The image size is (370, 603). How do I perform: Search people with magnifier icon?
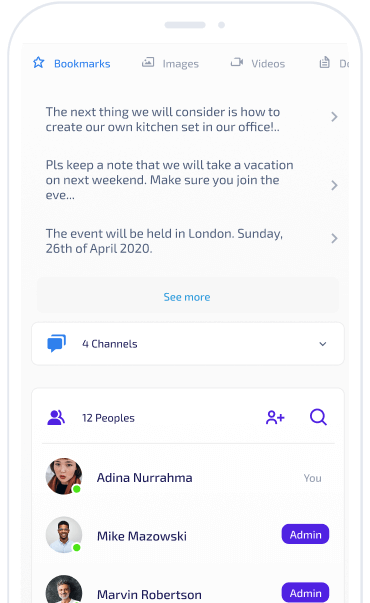tap(318, 417)
